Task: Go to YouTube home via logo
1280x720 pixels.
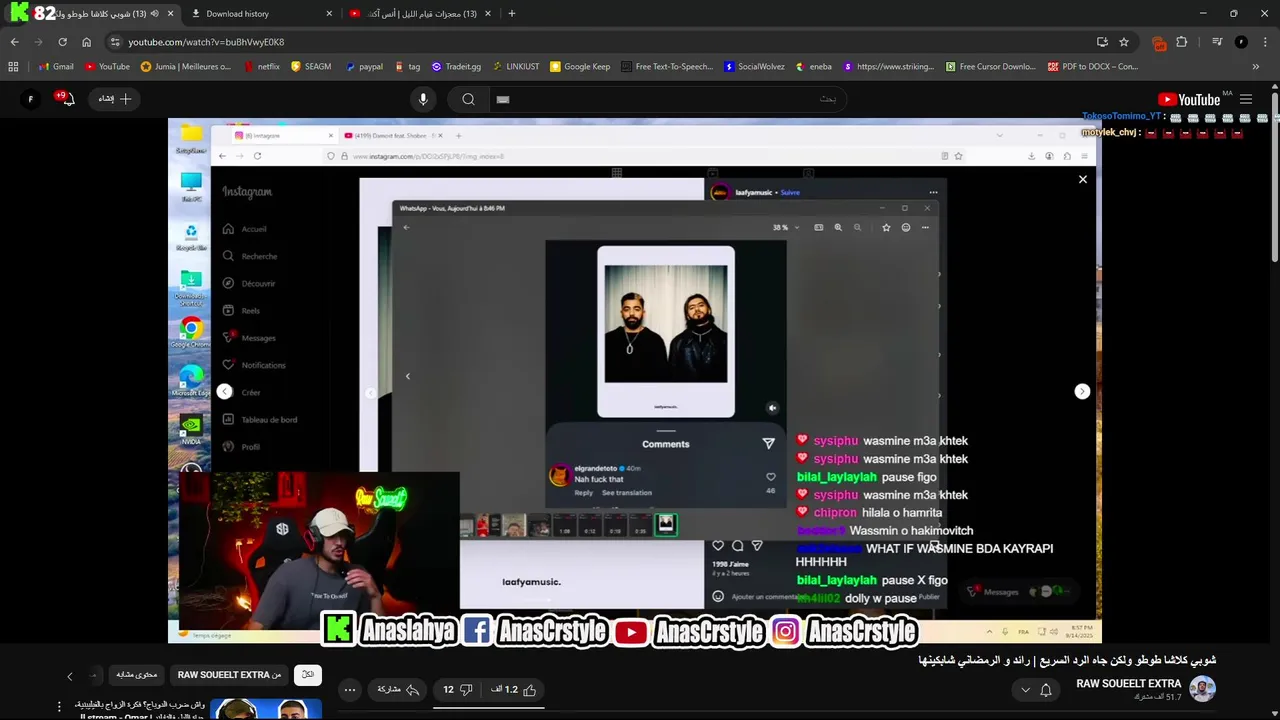Action: [1190, 99]
